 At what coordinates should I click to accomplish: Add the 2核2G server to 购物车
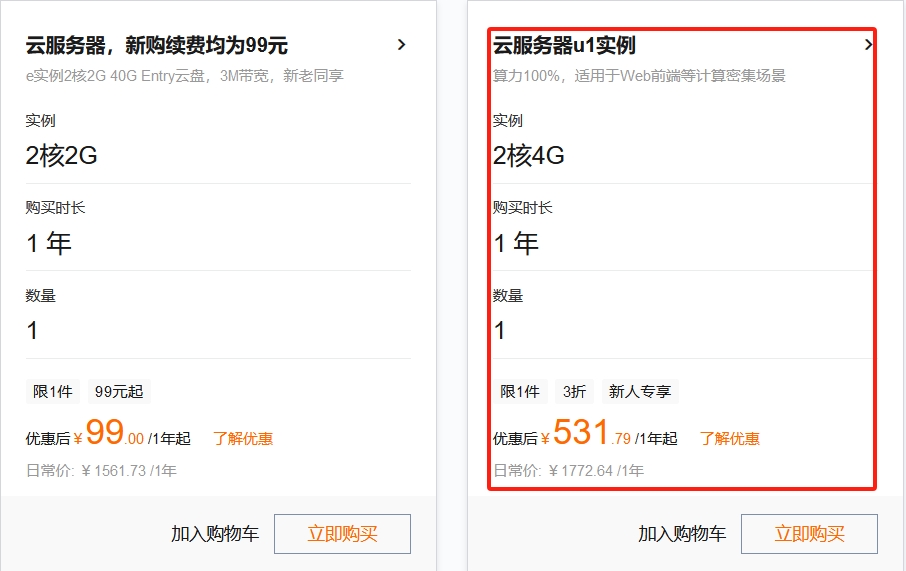coord(214,533)
